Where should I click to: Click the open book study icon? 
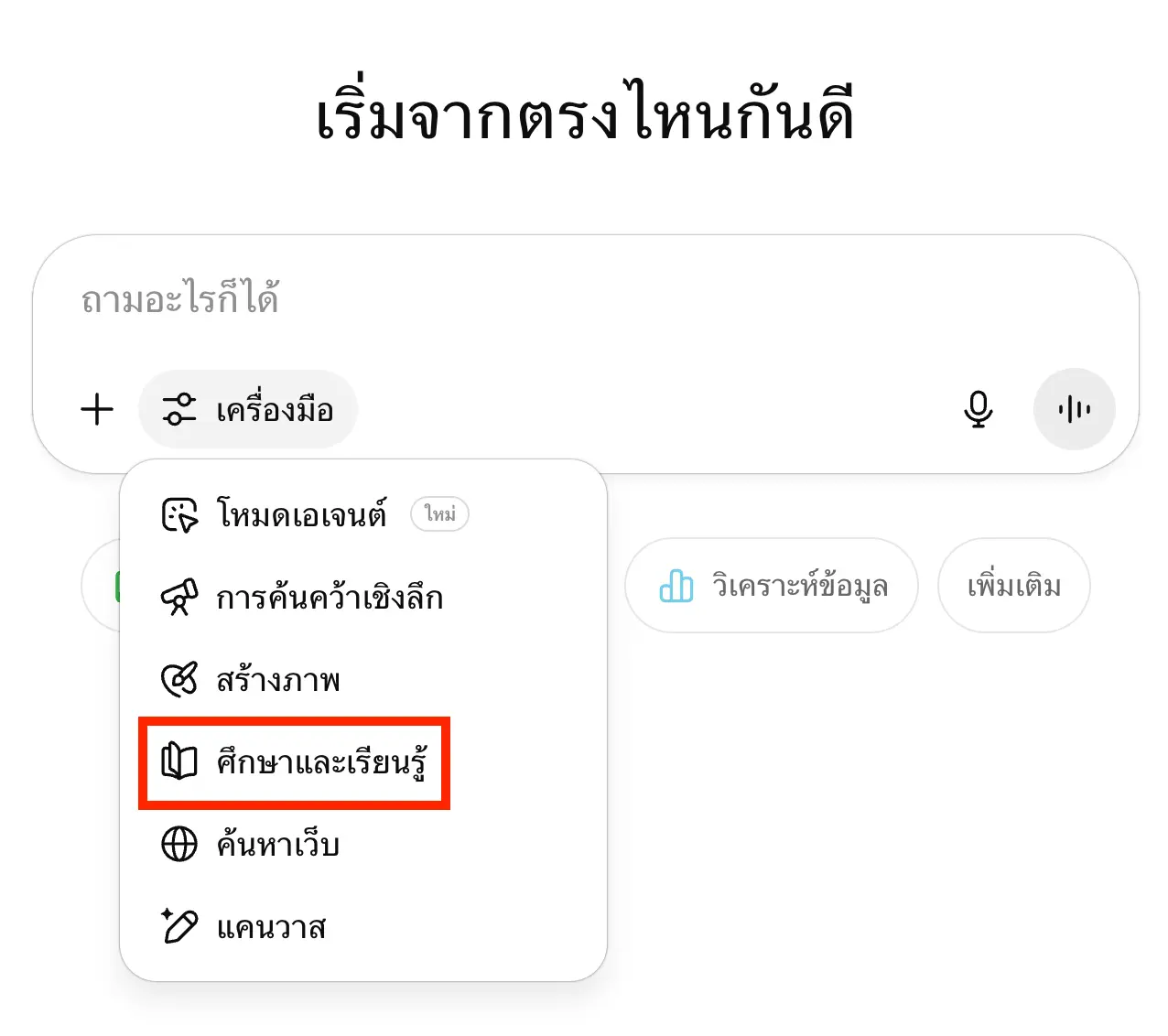pos(179,761)
